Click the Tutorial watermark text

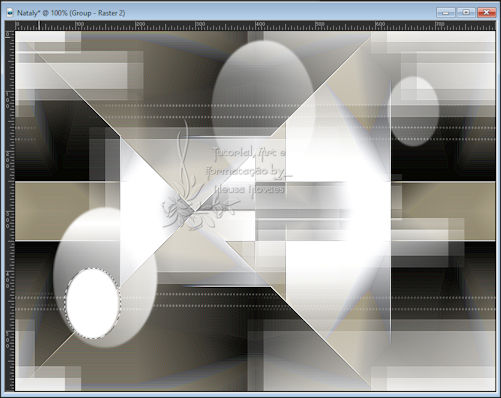click(249, 153)
